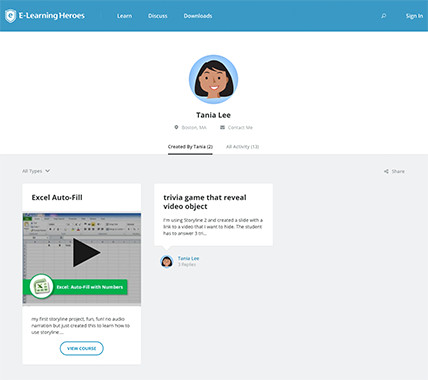Open the Contact Me link
428x380 pixels.
(240, 127)
